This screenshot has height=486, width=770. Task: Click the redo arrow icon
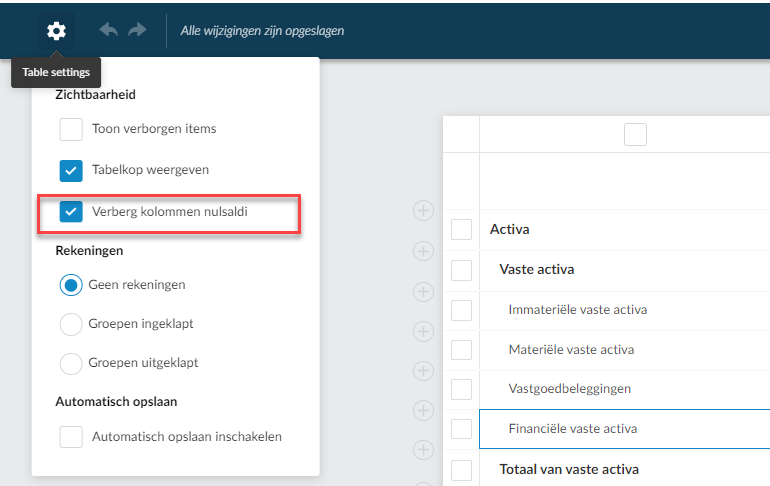[x=138, y=30]
